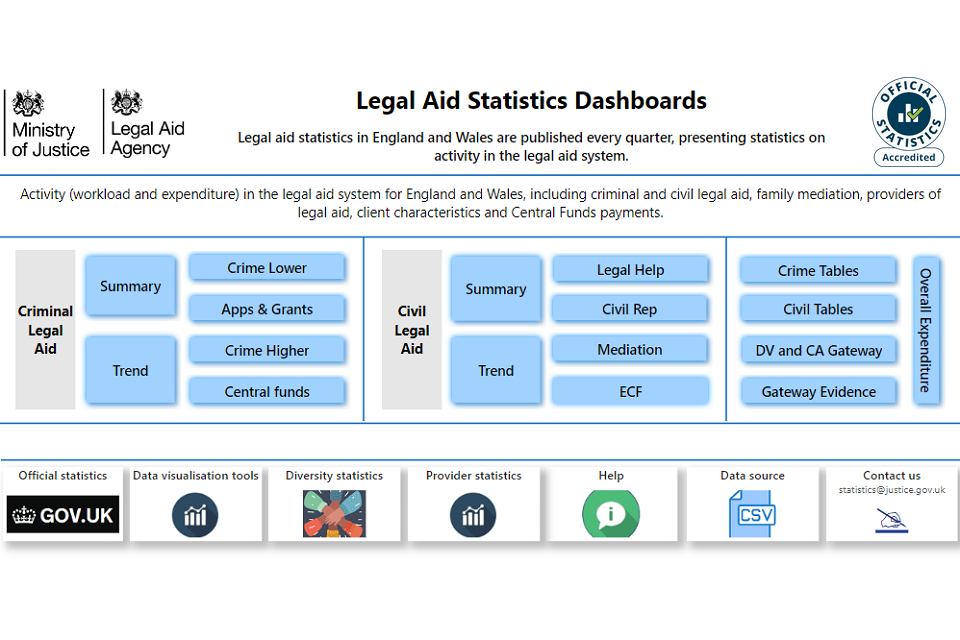Click the Contact us signature icon
Screen dimensions: 960x640
click(x=891, y=519)
